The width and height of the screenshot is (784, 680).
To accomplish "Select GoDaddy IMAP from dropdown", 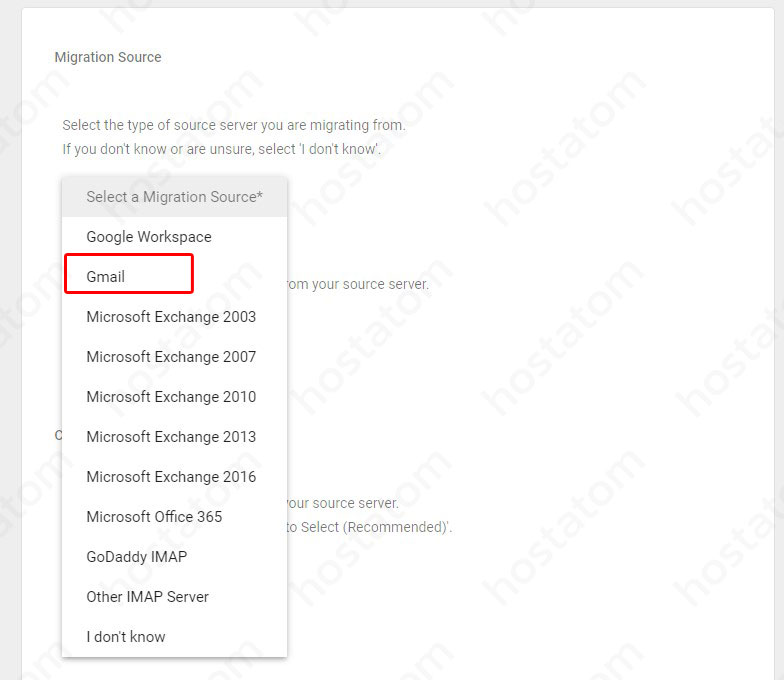I will click(136, 557).
